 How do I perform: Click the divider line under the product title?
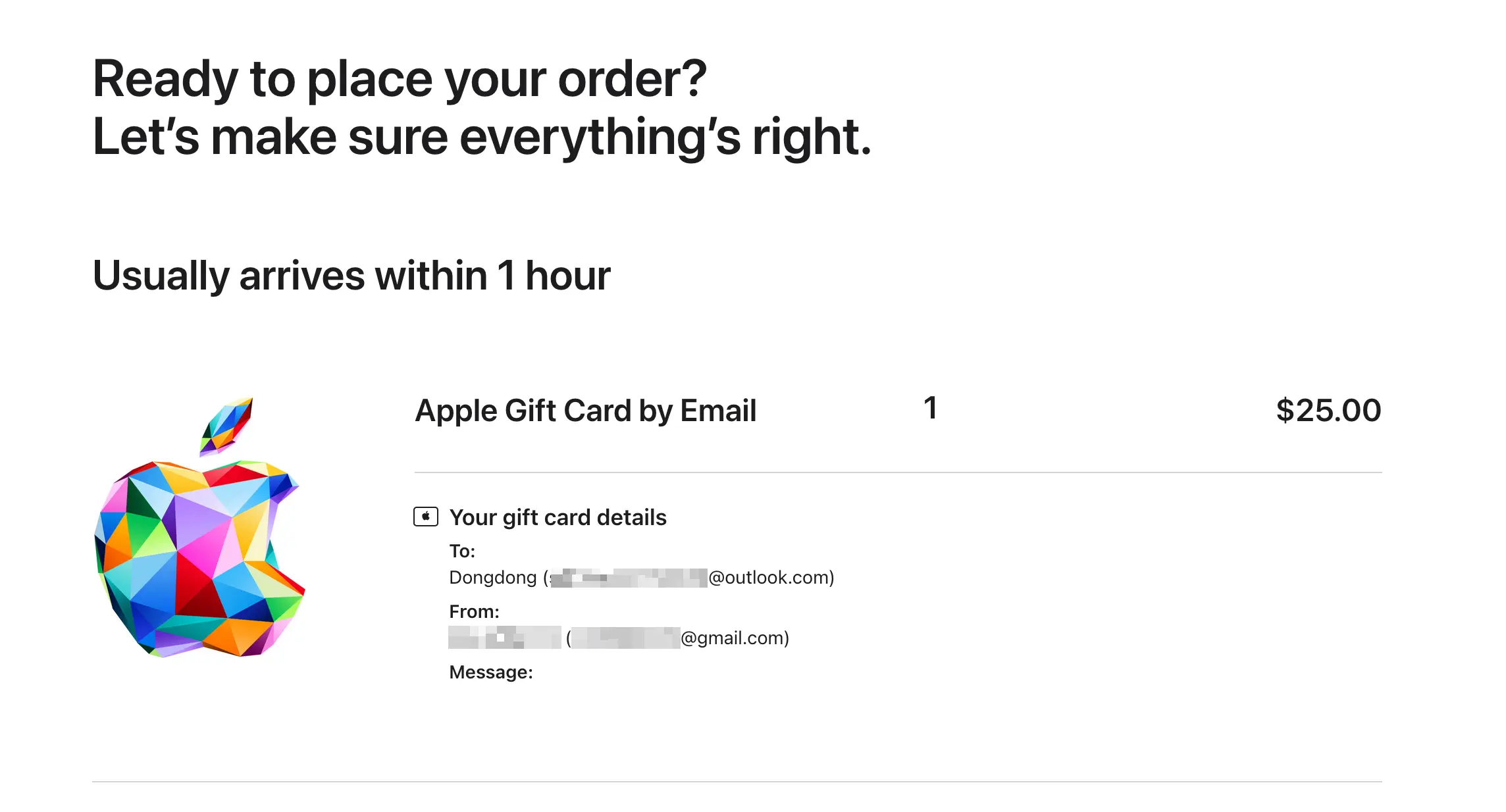pyautogui.click(x=898, y=472)
